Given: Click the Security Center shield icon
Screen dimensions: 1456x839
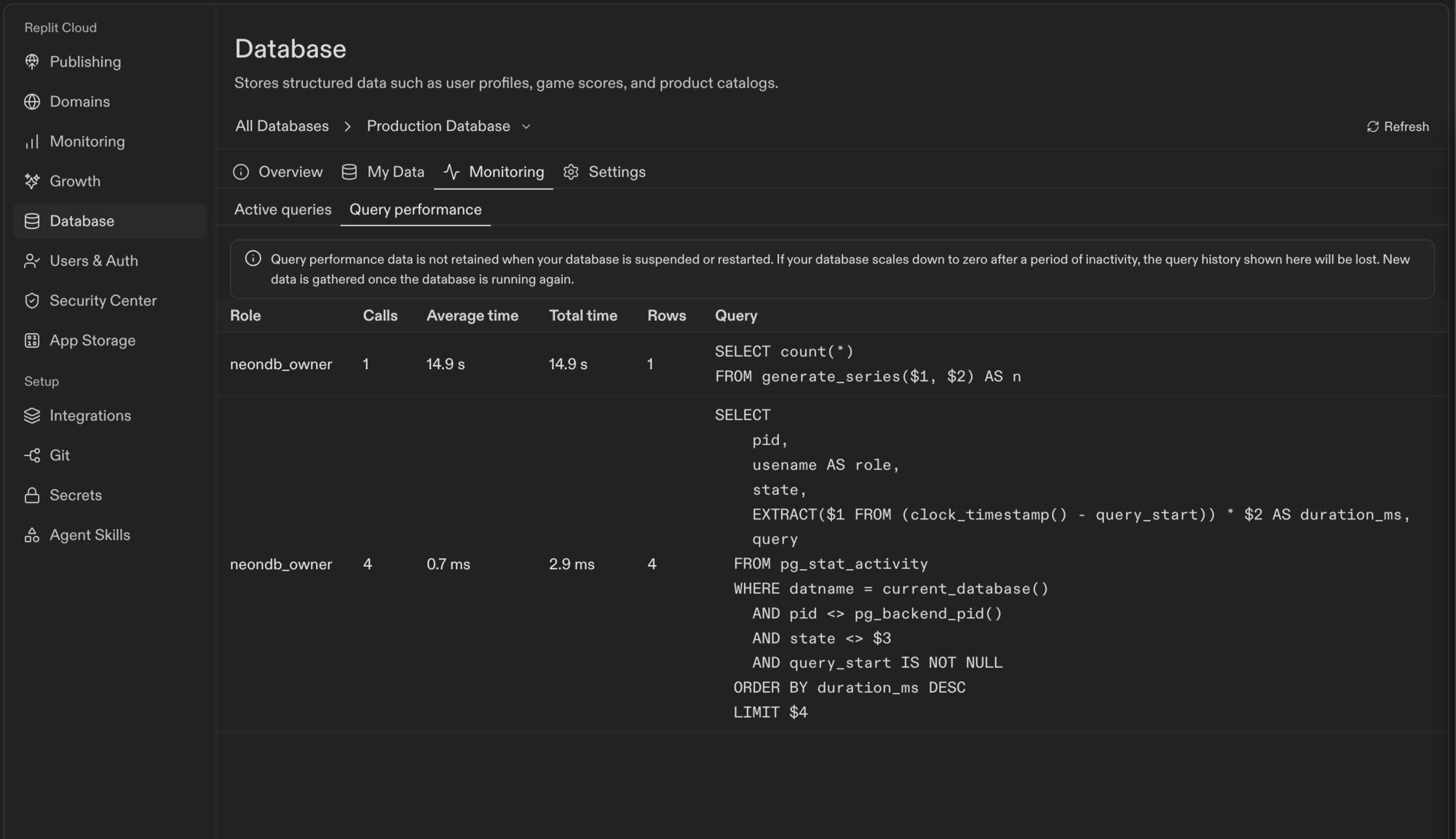Looking at the screenshot, I should coord(32,301).
